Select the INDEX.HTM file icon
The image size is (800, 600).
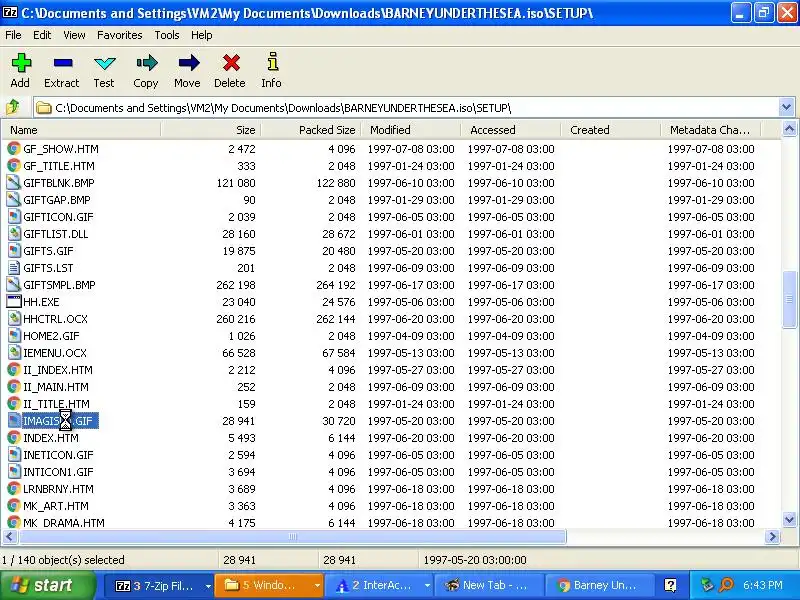tap(14, 438)
